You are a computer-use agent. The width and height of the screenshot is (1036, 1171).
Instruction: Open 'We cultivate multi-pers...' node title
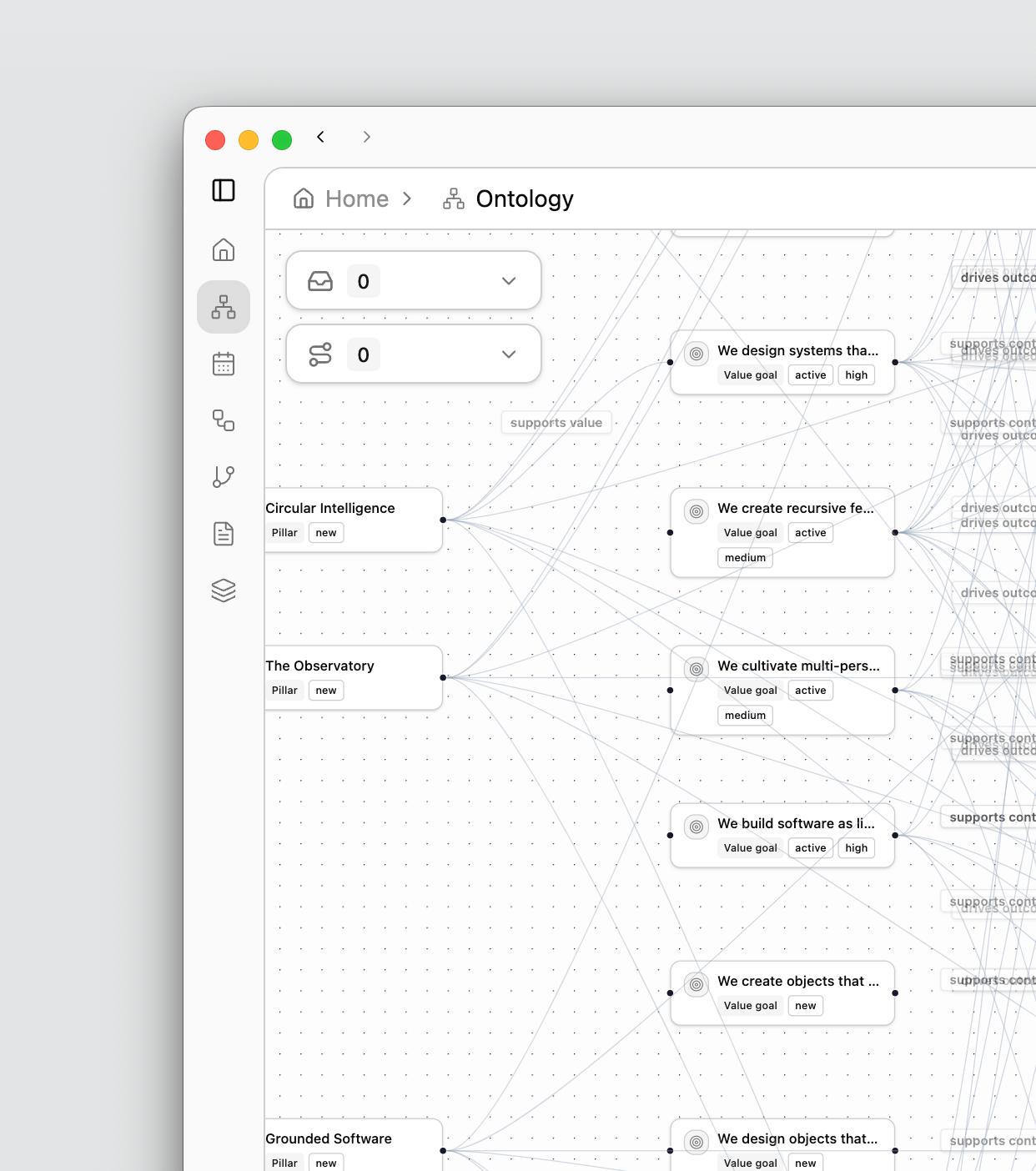(799, 666)
